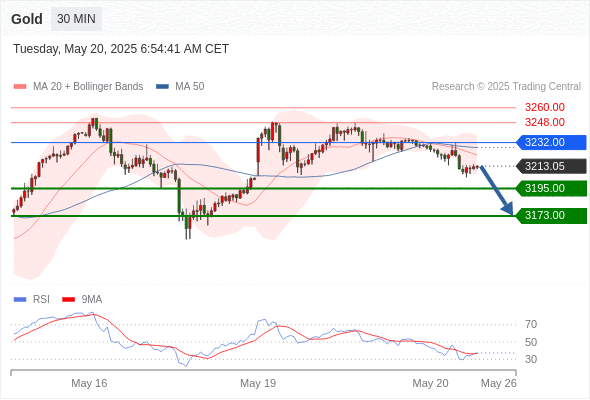This screenshot has width=590, height=400.
Task: Click the green 3173.00 support tag
Action: point(551,216)
